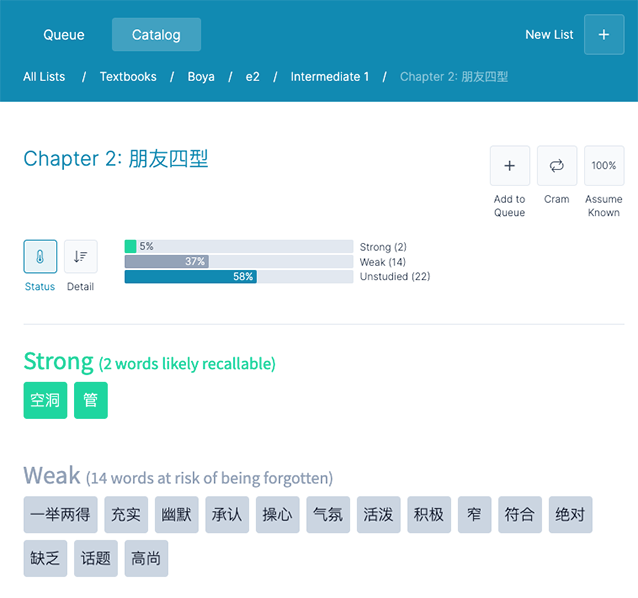Click the Chapter 2: 朋友四型 page heading
Viewport: 638px width, 598px height.
[116, 159]
